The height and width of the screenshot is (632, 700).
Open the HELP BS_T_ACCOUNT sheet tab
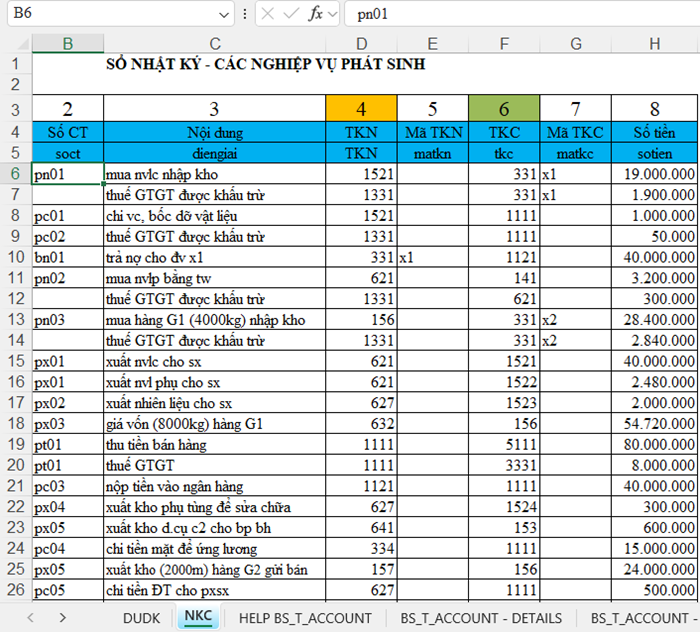[x=305, y=618]
